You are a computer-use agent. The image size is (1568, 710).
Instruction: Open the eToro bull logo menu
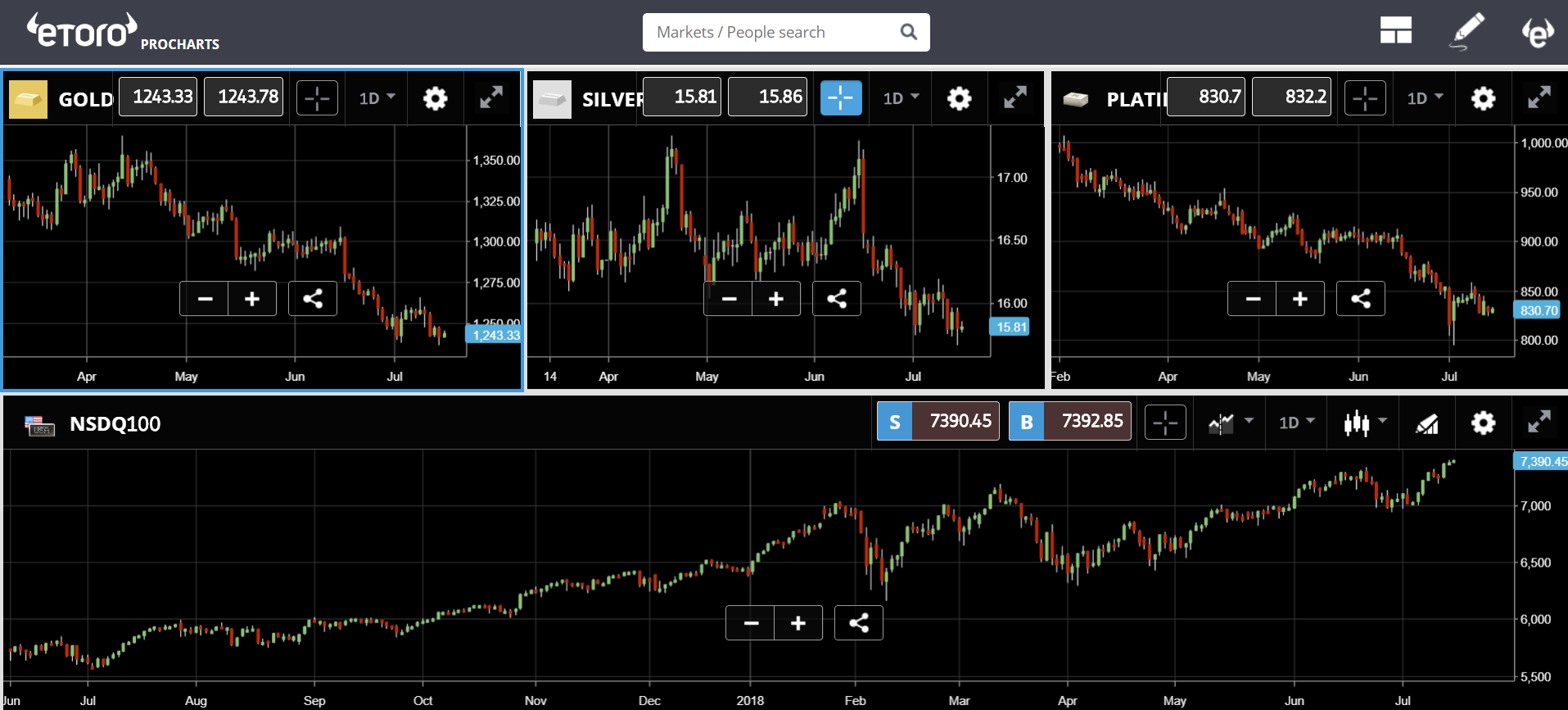1537,33
